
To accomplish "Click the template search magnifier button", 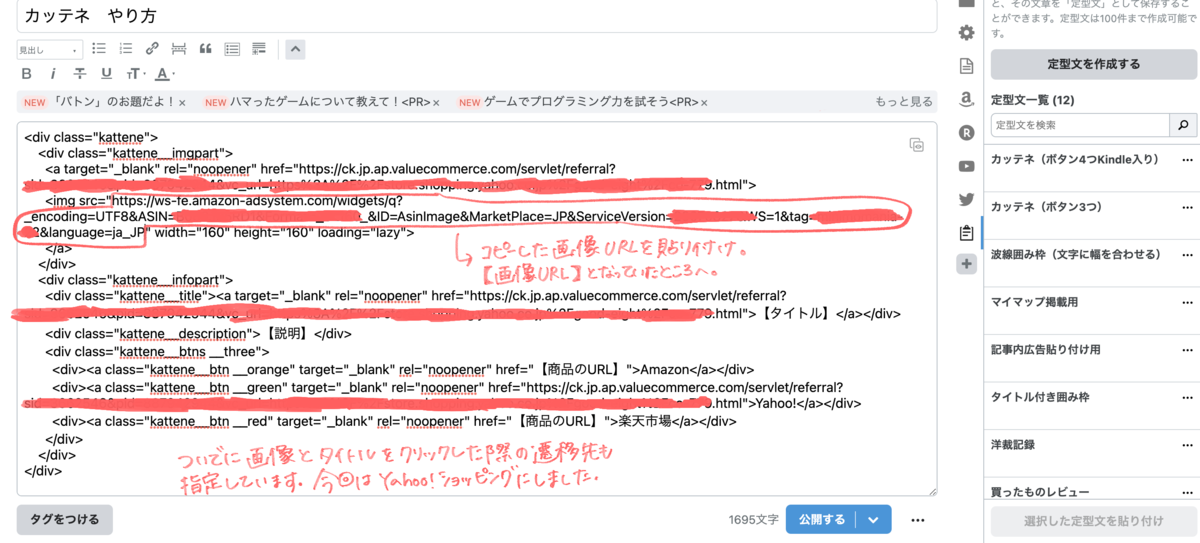I will pyautogui.click(x=1183, y=125).
